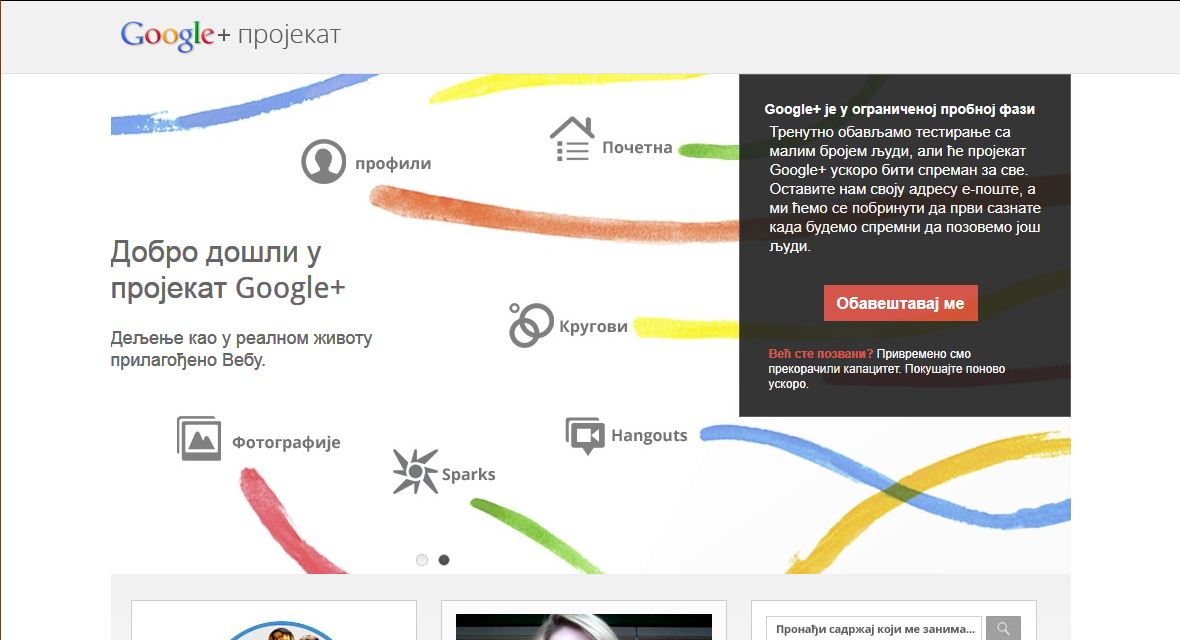The height and width of the screenshot is (640, 1180).
Task: Click the circular photo thumbnail in the bottom-left card
Action: pyautogui.click(x=280, y=631)
